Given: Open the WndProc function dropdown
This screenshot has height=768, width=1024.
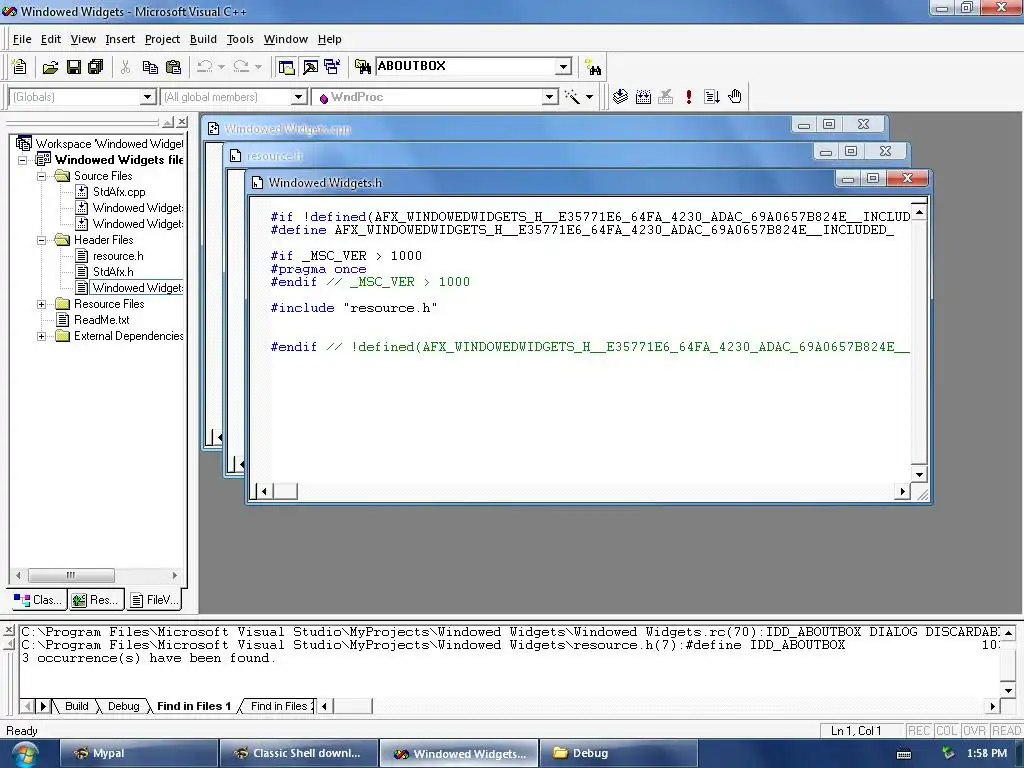Looking at the screenshot, I should [x=550, y=97].
